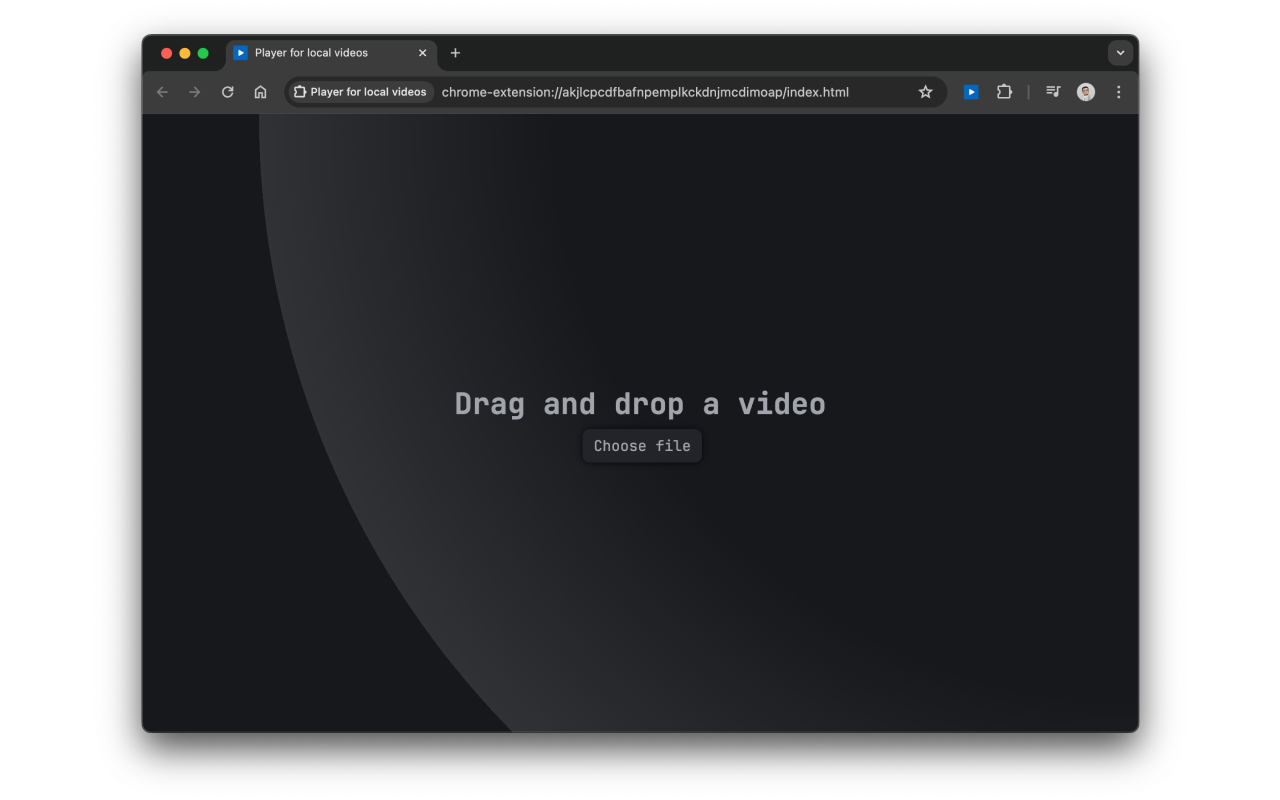
Task: Open the Home page icon
Action: pos(260,91)
